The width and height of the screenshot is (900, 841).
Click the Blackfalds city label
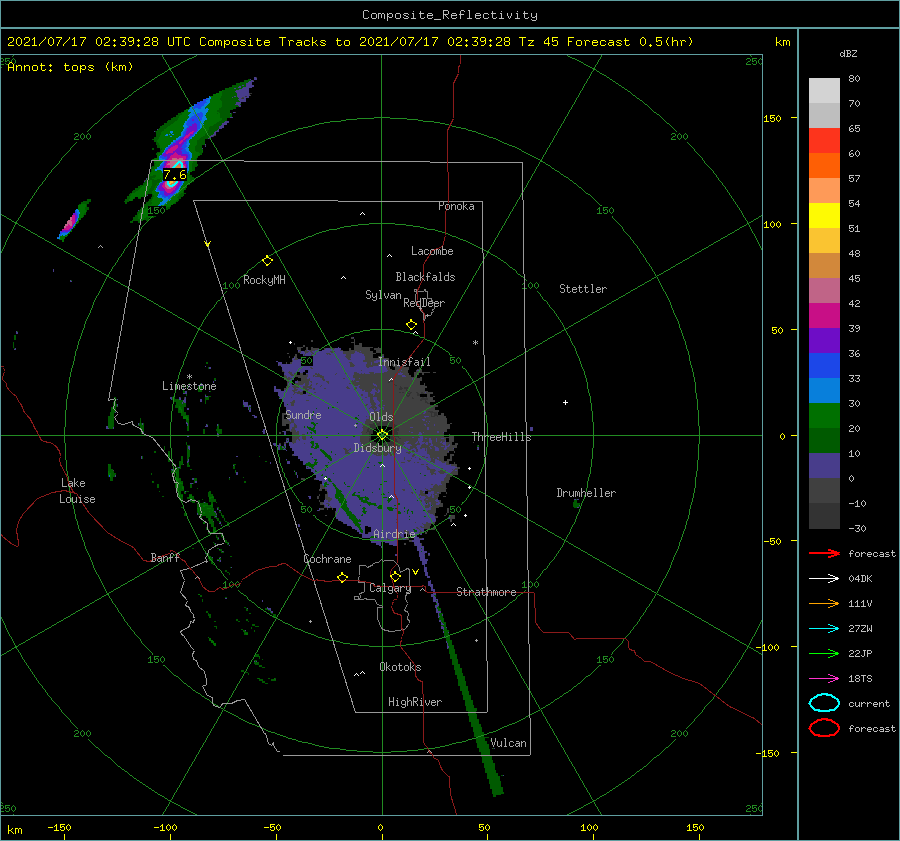(x=425, y=277)
